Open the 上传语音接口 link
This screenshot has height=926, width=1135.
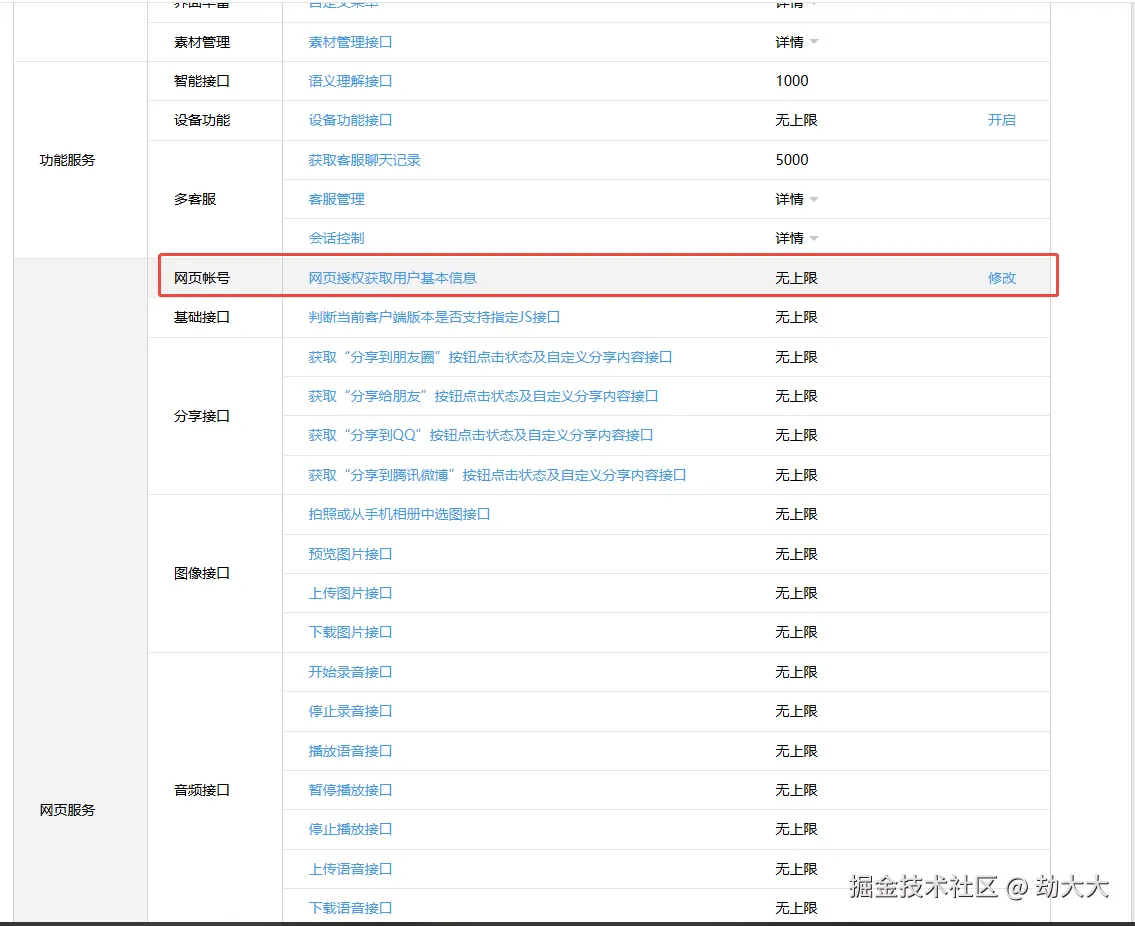352,869
